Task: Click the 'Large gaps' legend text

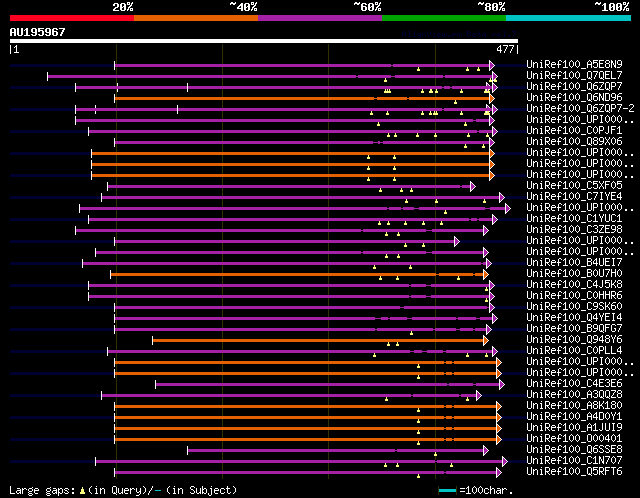Action: (42, 490)
